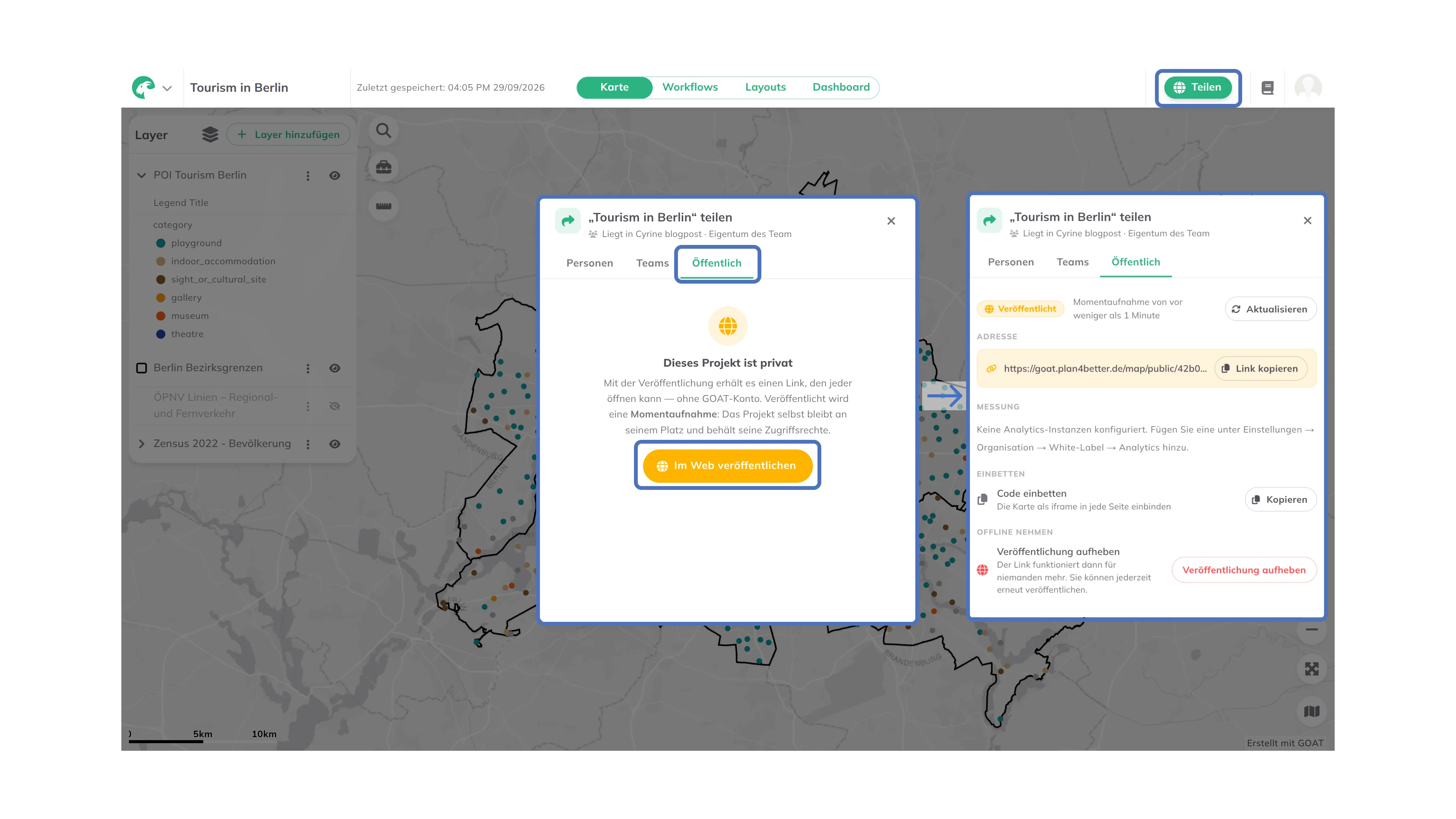This screenshot has width=1456, height=819.
Task: Expand the Zensus 2022 - Bevölkerung layer
Action: [x=141, y=444]
